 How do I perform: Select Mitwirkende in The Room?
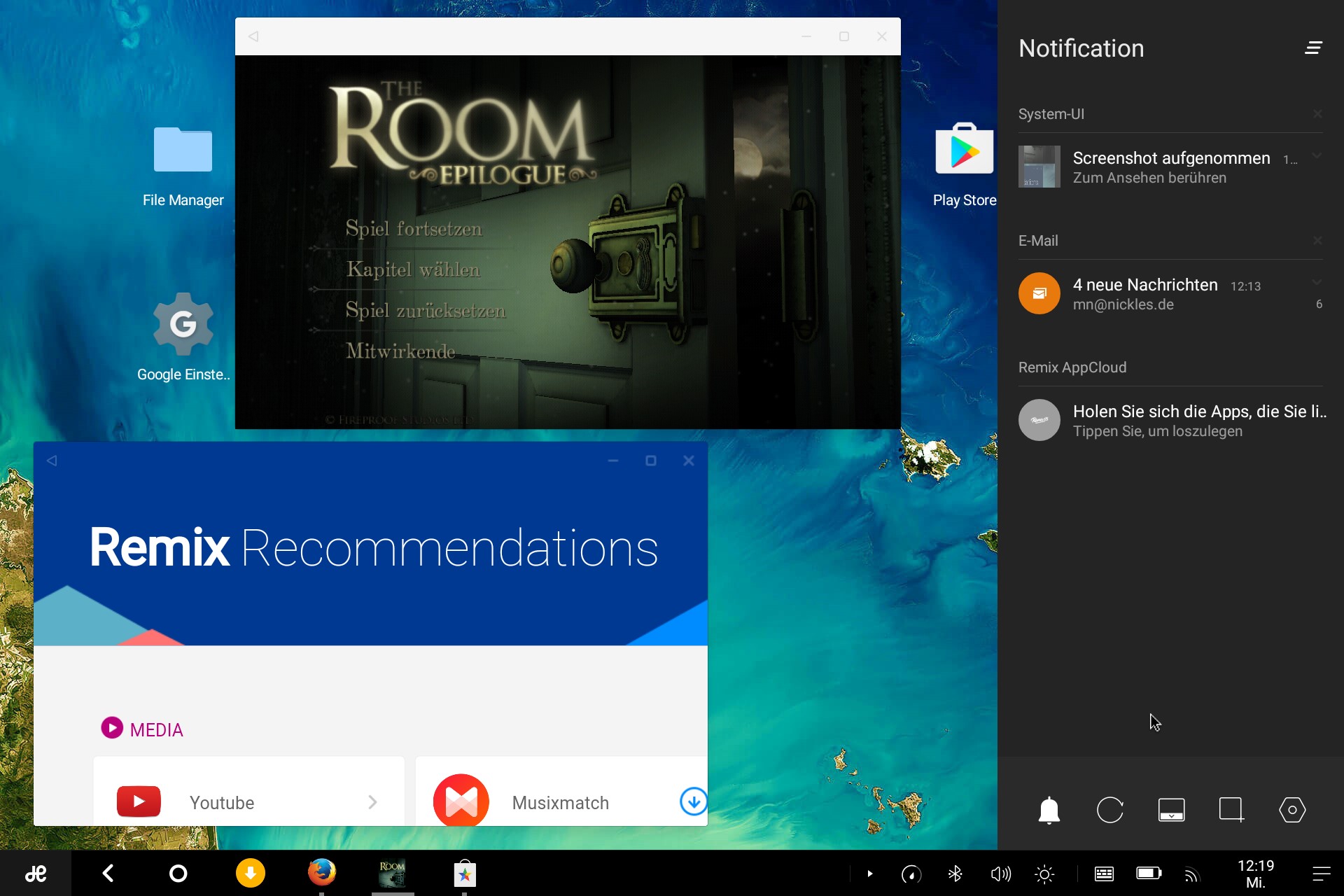click(400, 351)
